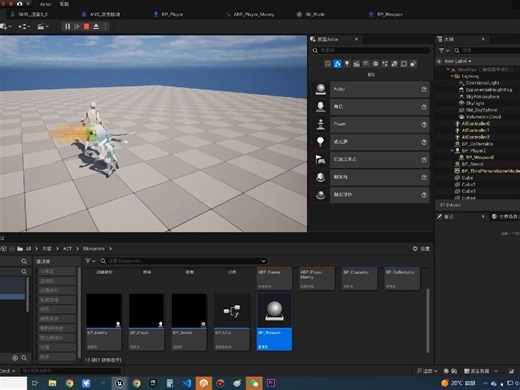
Task: Close the Place Actors panel tab
Action: point(356,39)
